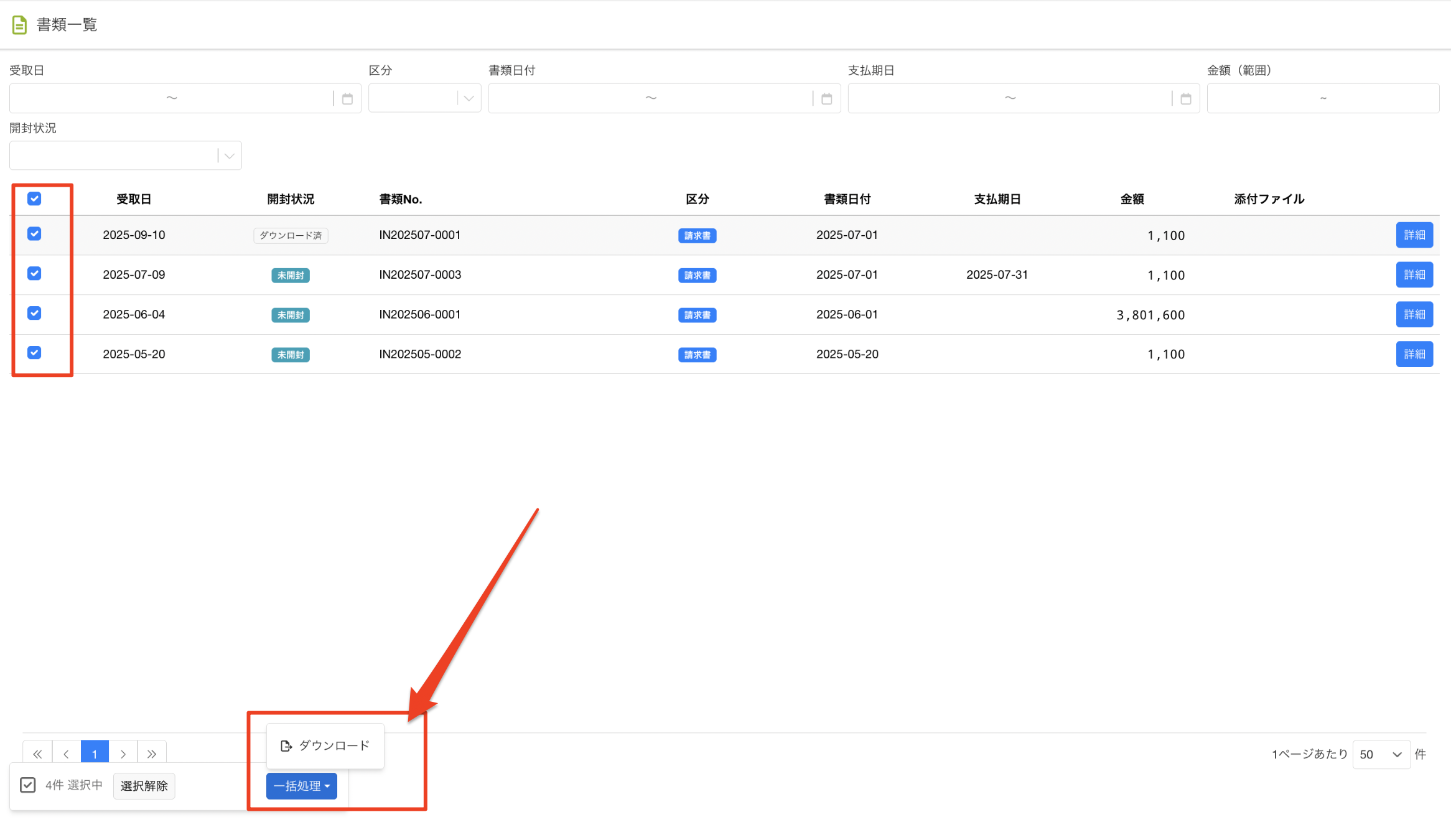Click the 未開封 badge on the 2025-05-20 row
The image size is (1451, 840).
pyautogui.click(x=291, y=355)
